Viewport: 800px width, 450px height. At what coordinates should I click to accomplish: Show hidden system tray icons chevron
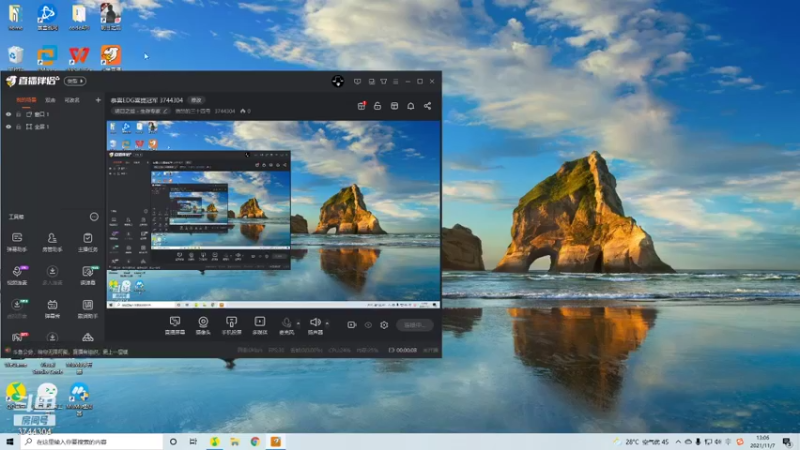[678, 442]
